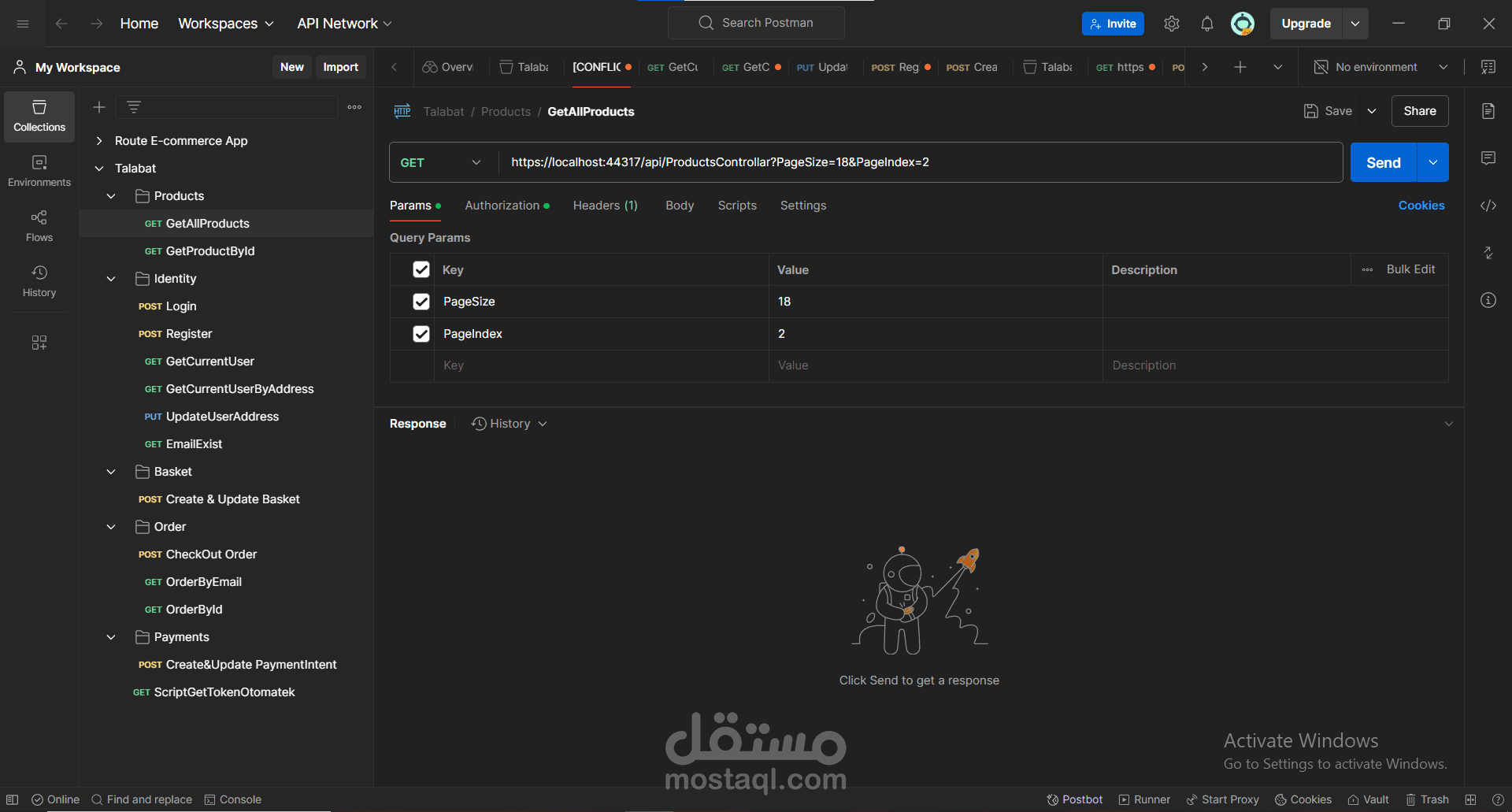Create a new collection with plus icon
The width and height of the screenshot is (1512, 812).
[99, 107]
